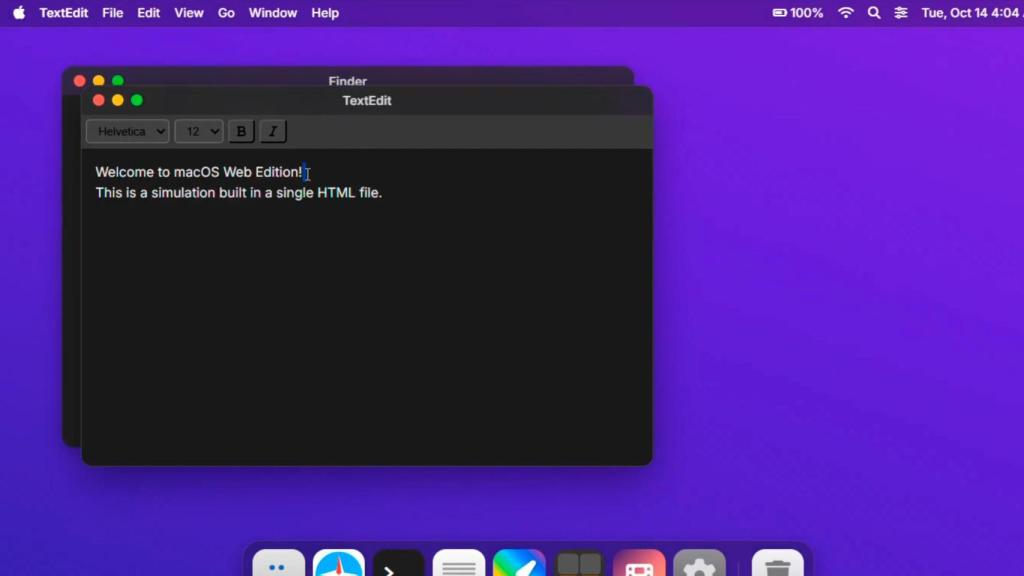Screen dimensions: 1024x576
Task: Toggle Bold formatting in TextEdit
Action: pyautogui.click(x=241, y=131)
